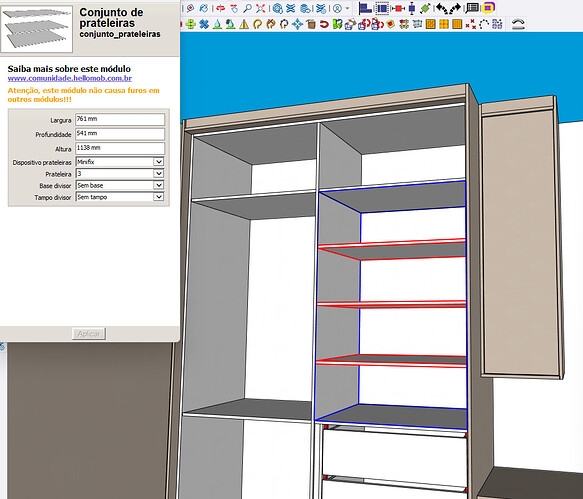Viewport: 583px width, 499px height.
Task: Select the green diagonal stretch tool icon
Action: tap(425, 8)
